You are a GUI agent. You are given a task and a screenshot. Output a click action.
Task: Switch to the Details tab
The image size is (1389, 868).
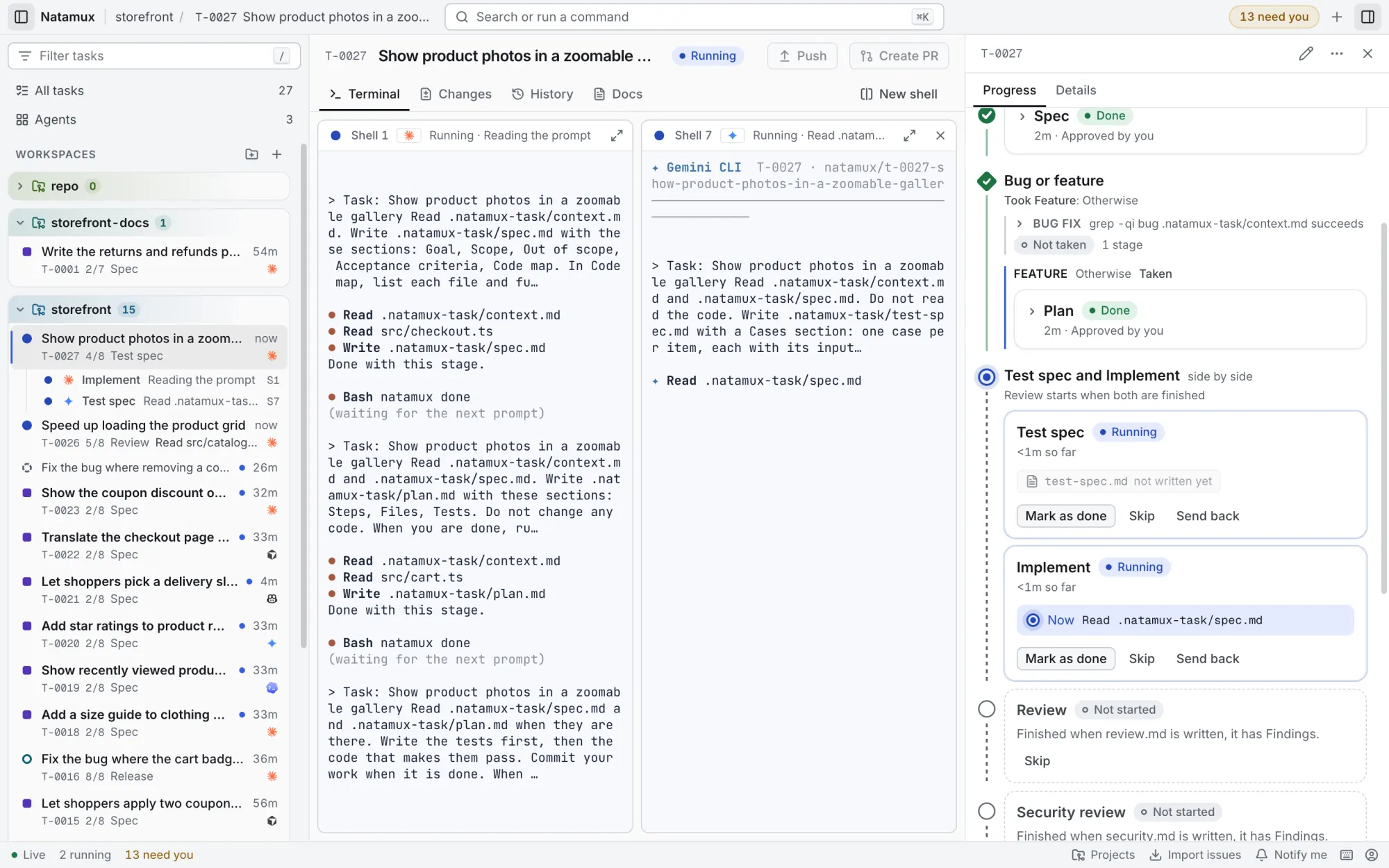1076,90
